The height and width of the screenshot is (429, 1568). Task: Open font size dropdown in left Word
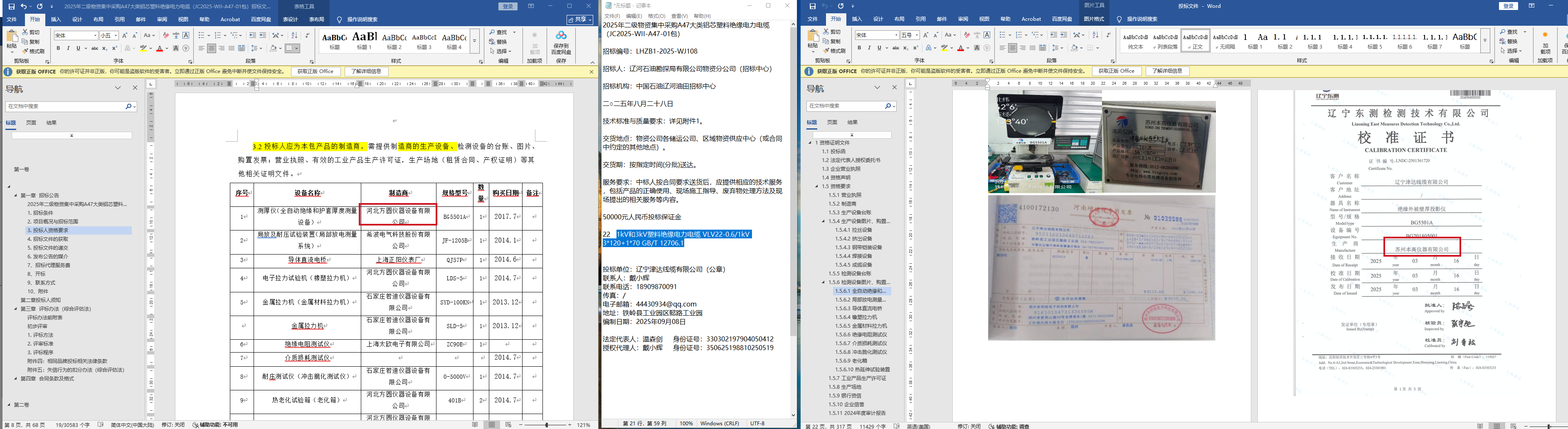[116, 35]
